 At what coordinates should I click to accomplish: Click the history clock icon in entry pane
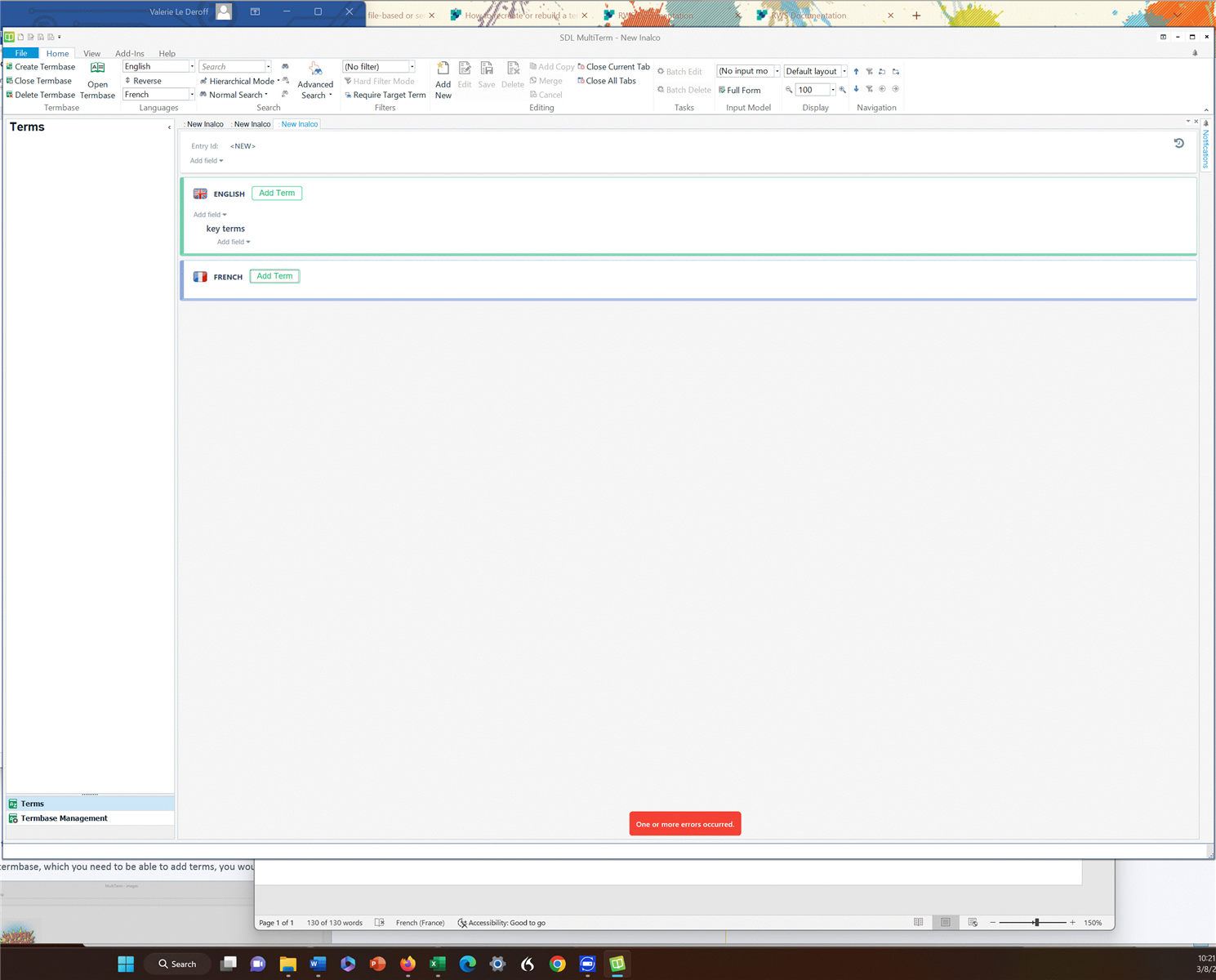pyautogui.click(x=1178, y=143)
